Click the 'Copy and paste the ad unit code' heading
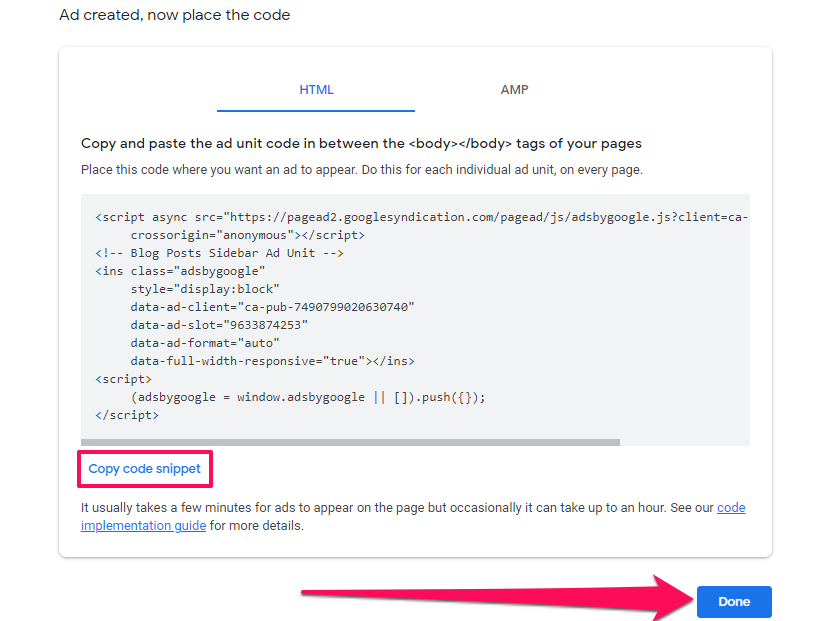Viewport: 825px width, 621px height. point(361,144)
